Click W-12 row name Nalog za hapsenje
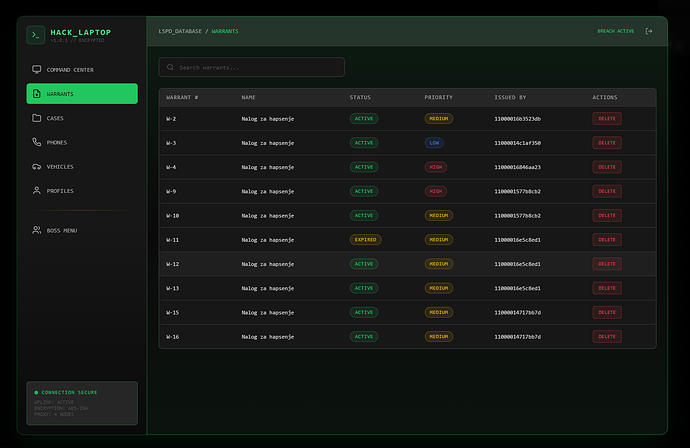The height and width of the screenshot is (448, 690). pyautogui.click(x=268, y=264)
